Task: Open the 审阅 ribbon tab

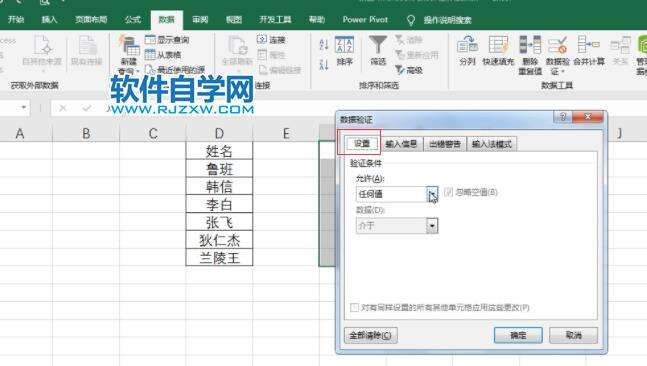Action: pos(200,19)
